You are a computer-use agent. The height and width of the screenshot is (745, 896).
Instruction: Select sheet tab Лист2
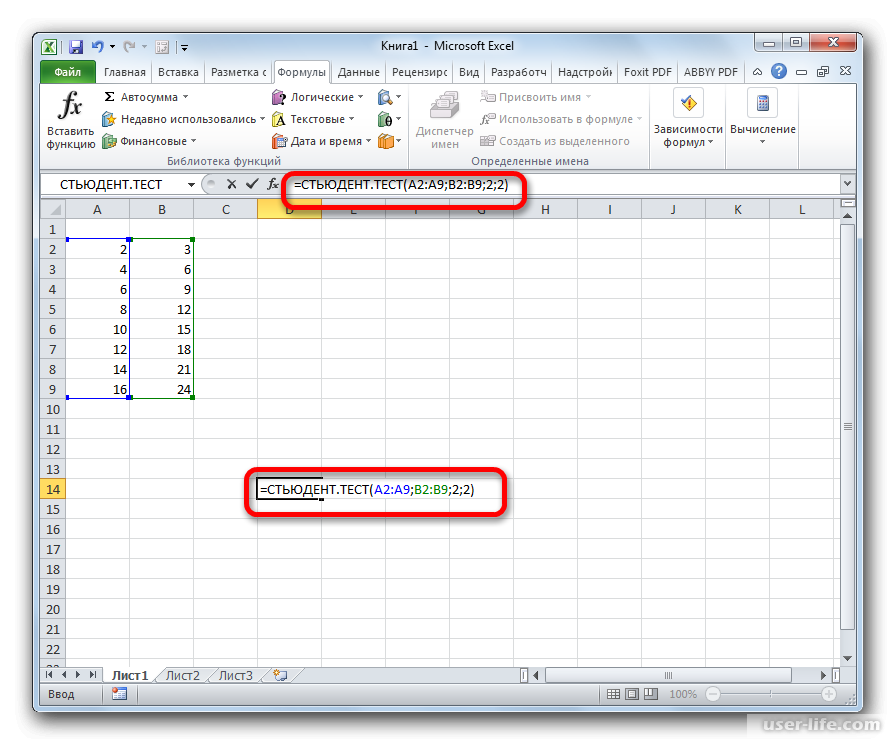coord(183,675)
